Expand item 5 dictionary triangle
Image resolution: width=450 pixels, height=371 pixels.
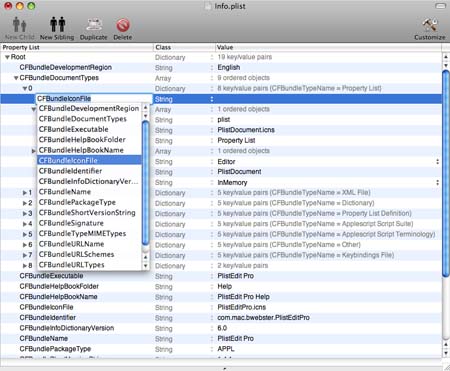[x=25, y=234]
